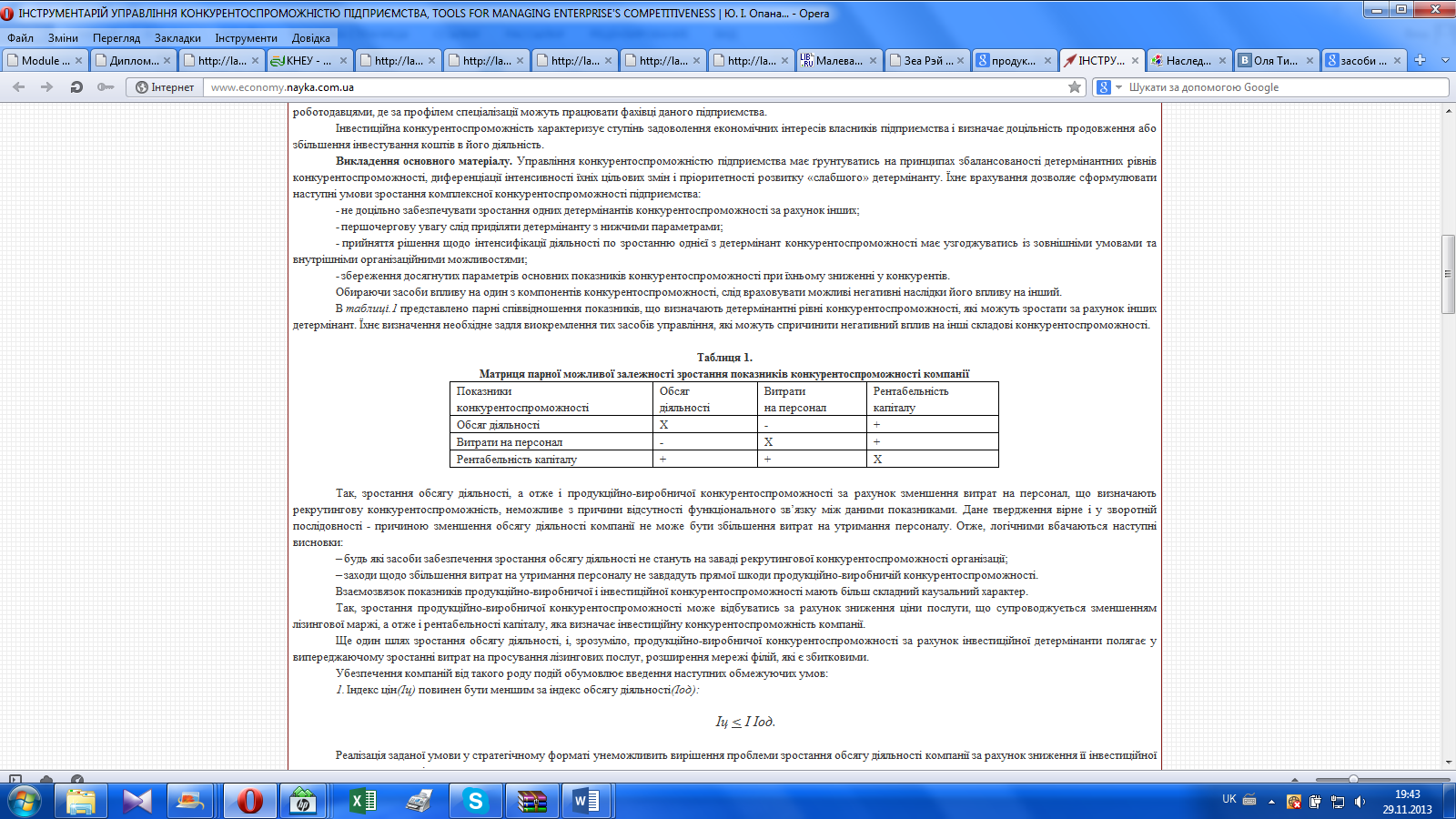The image size is (1456, 819).
Task: Close the Малева tab
Action: pos(873,61)
